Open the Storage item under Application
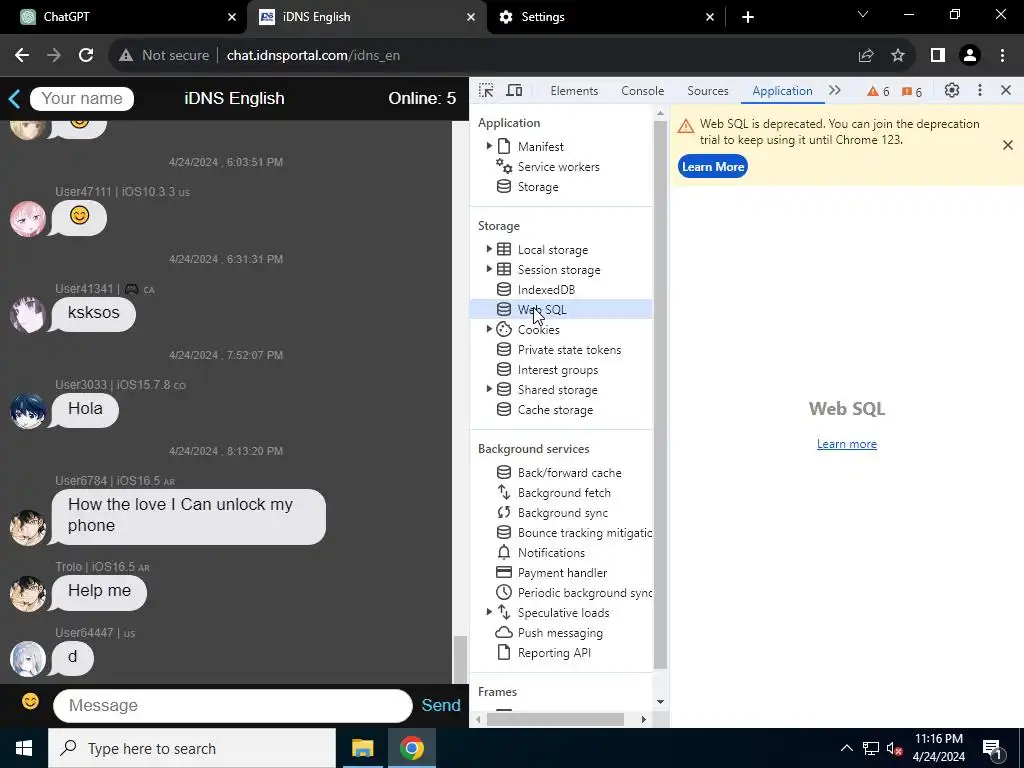Viewport: 1024px width, 768px height. 537,187
